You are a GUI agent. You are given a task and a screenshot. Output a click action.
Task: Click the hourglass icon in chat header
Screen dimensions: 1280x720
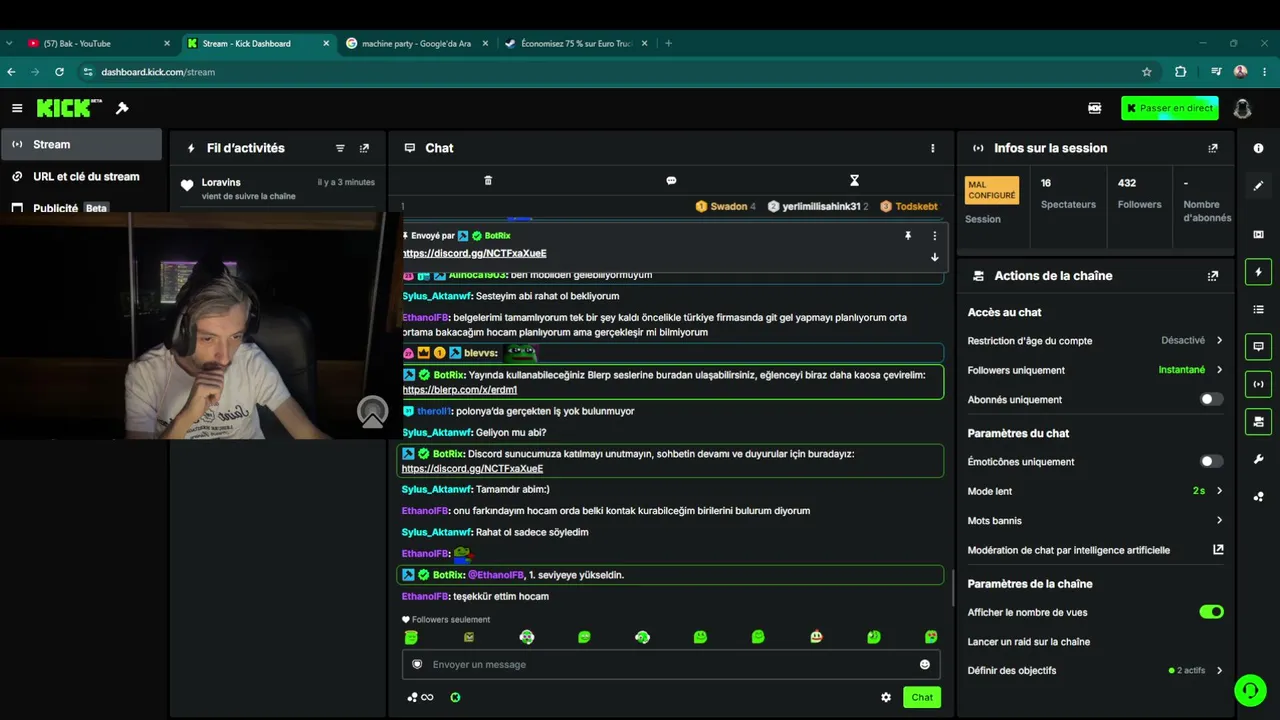coord(854,180)
